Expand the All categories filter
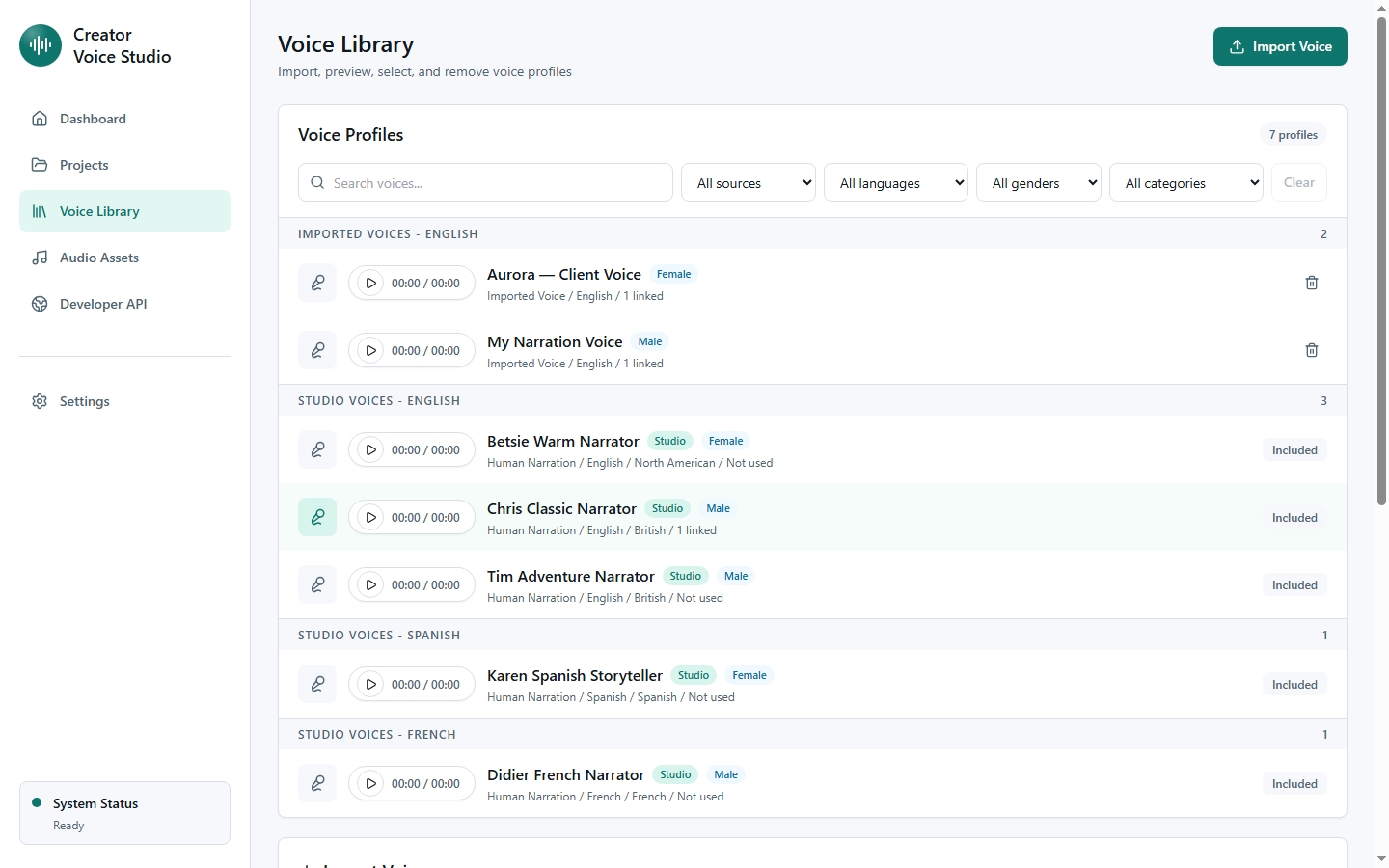This screenshot has height=868, width=1389. [x=1186, y=182]
